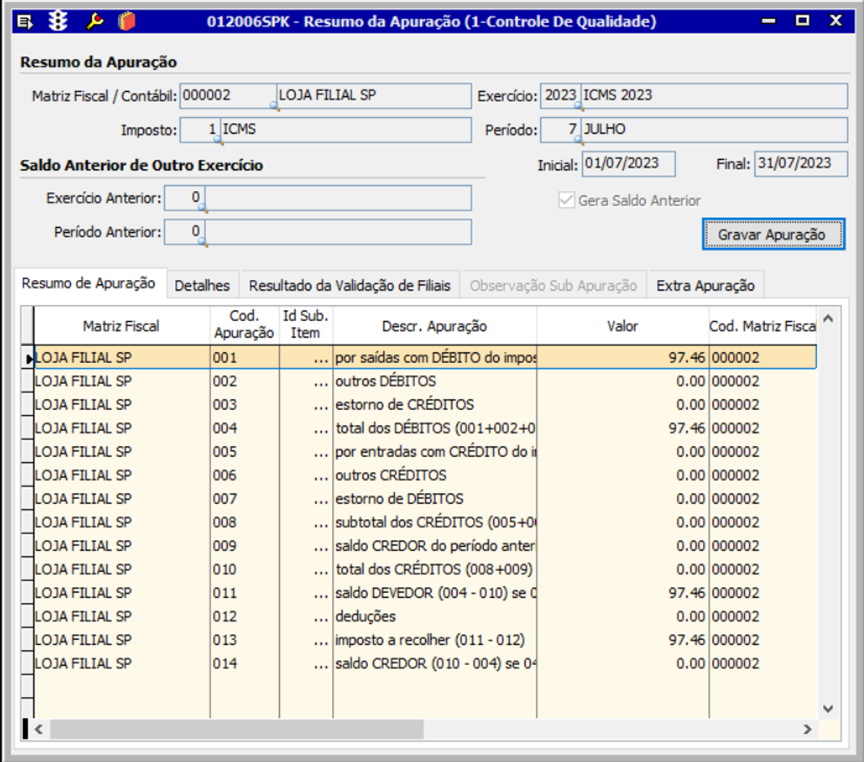Screen dimensions: 864x762
Task: Click the grid's horizontal scrollbar right arrow
Action: click(807, 730)
